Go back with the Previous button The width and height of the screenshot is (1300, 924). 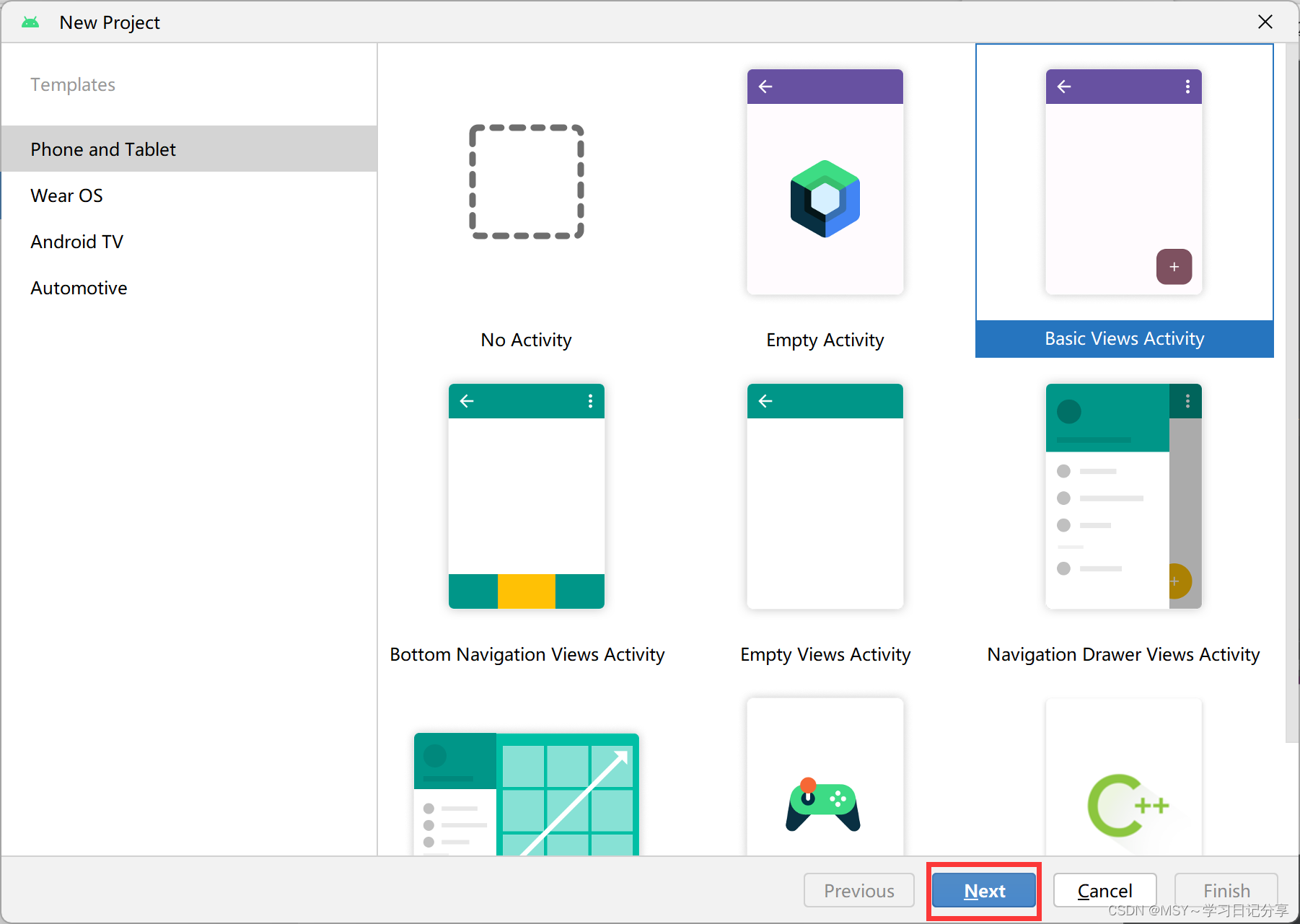859,891
